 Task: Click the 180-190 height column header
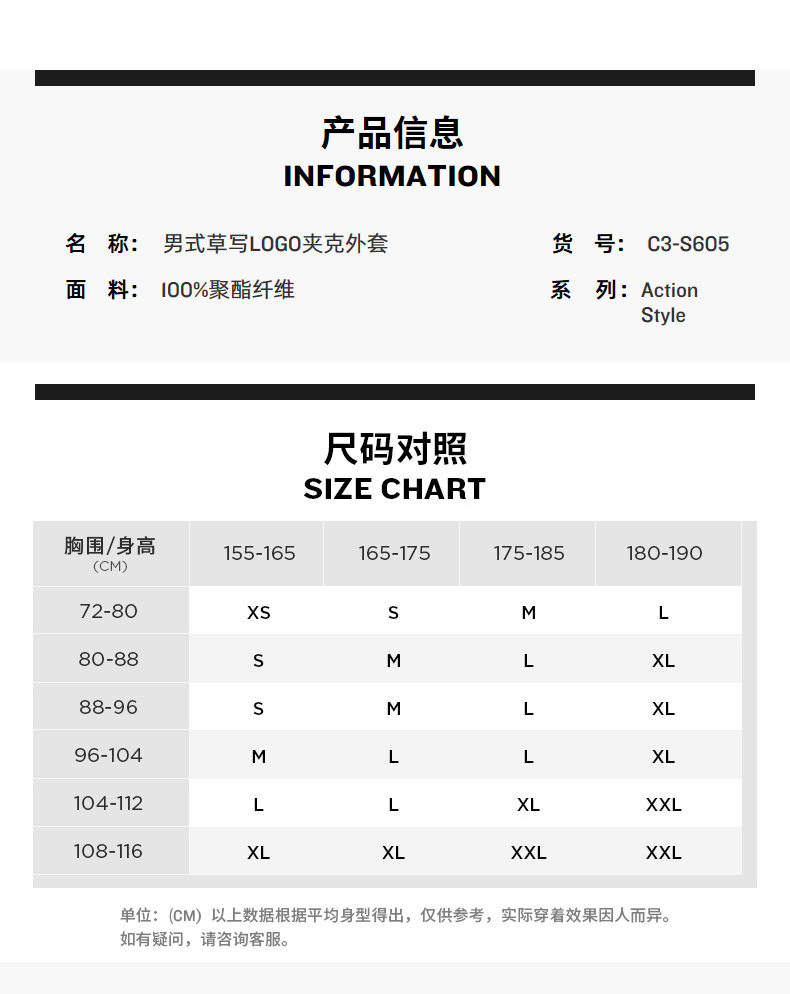click(x=664, y=553)
